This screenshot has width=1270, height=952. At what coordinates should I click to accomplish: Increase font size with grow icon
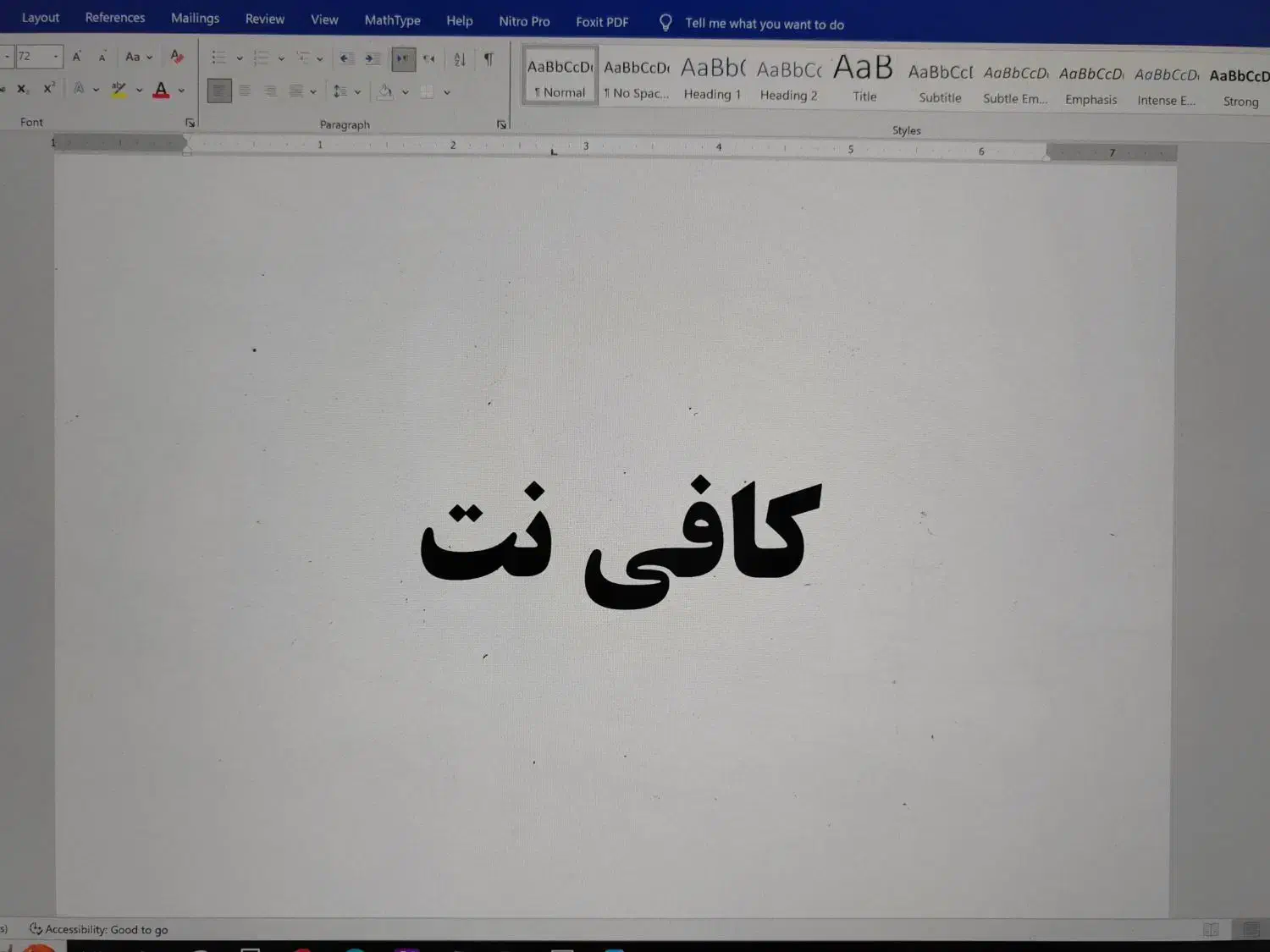76,57
